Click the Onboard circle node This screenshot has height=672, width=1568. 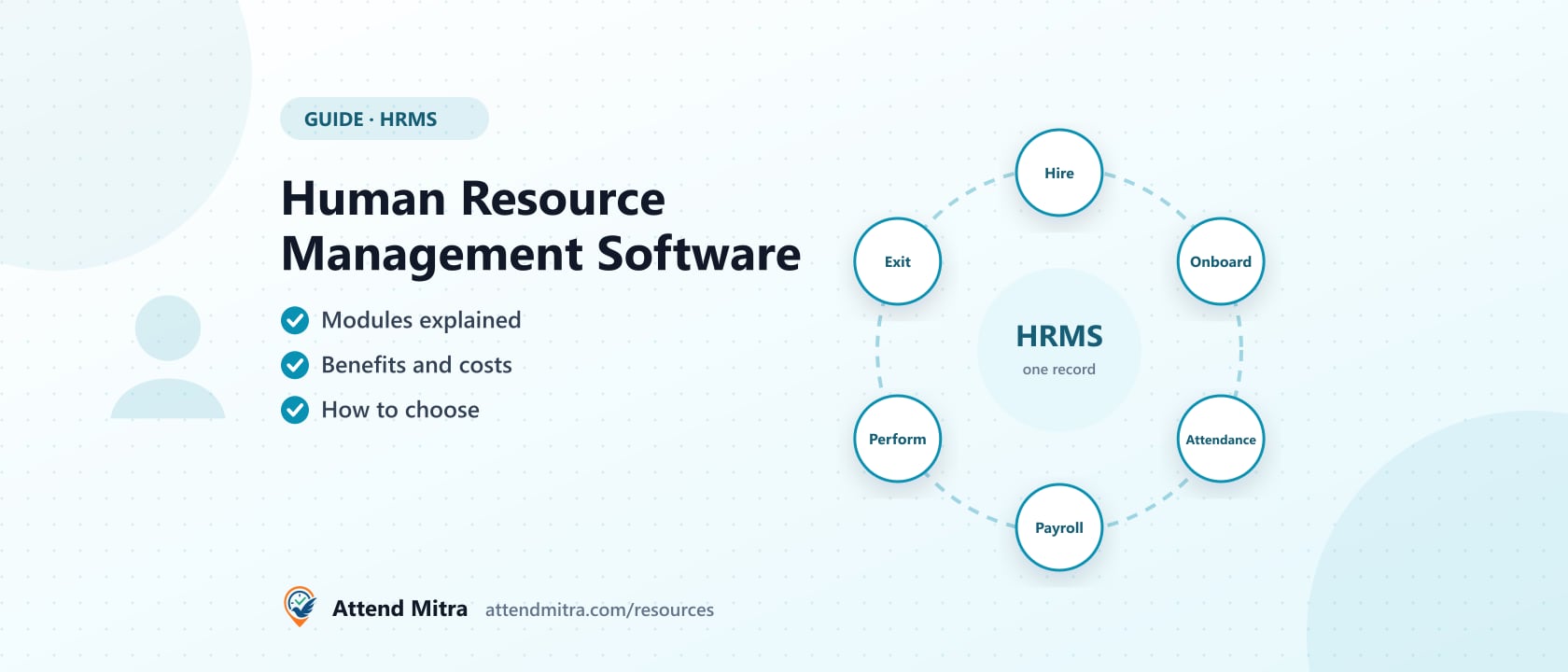point(1221,261)
